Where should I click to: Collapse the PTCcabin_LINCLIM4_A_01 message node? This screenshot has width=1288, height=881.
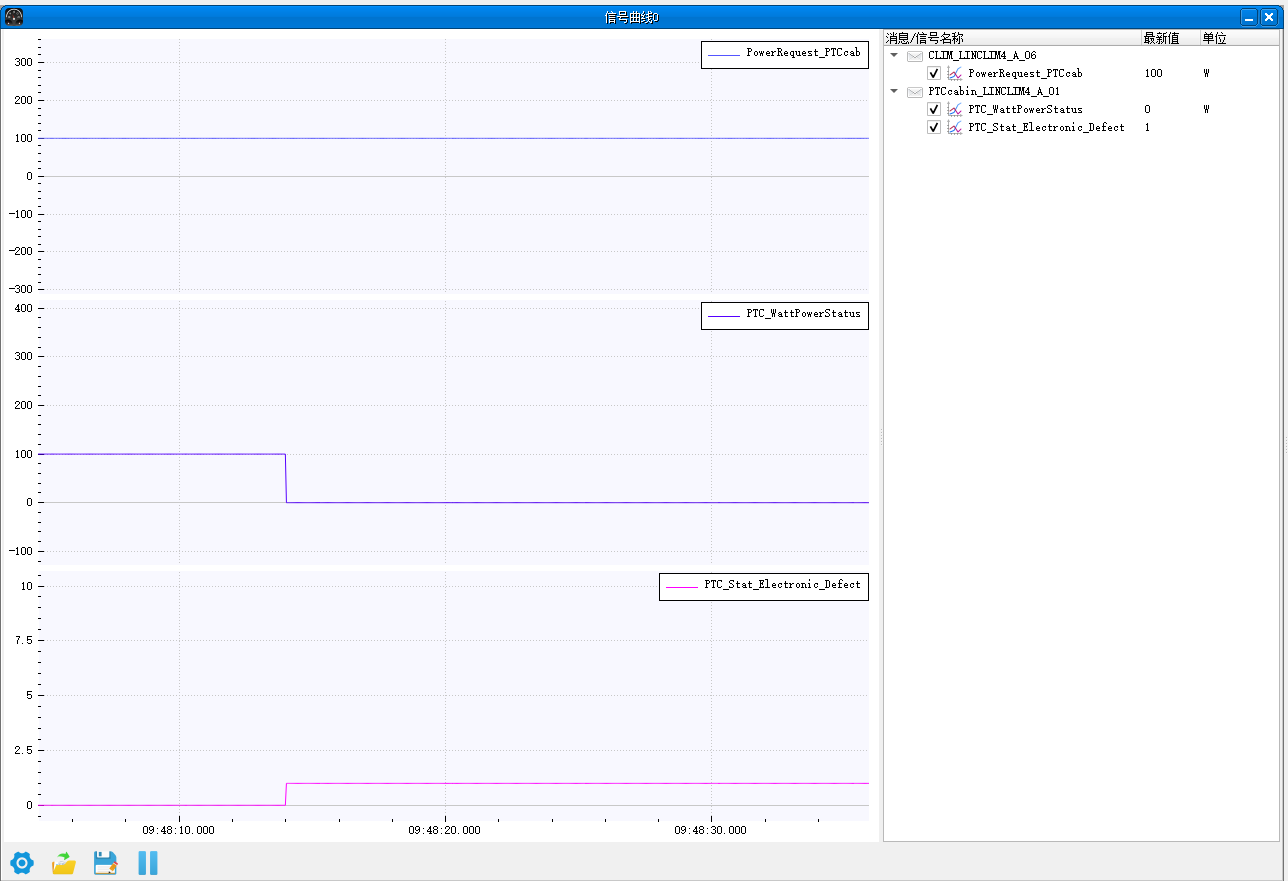tap(894, 91)
